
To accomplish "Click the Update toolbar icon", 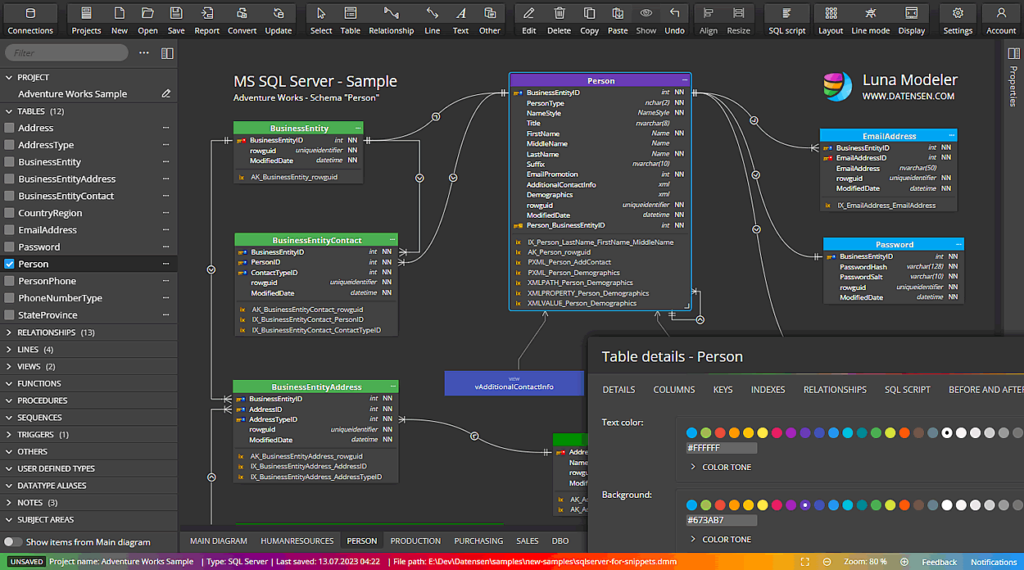I will tap(278, 20).
